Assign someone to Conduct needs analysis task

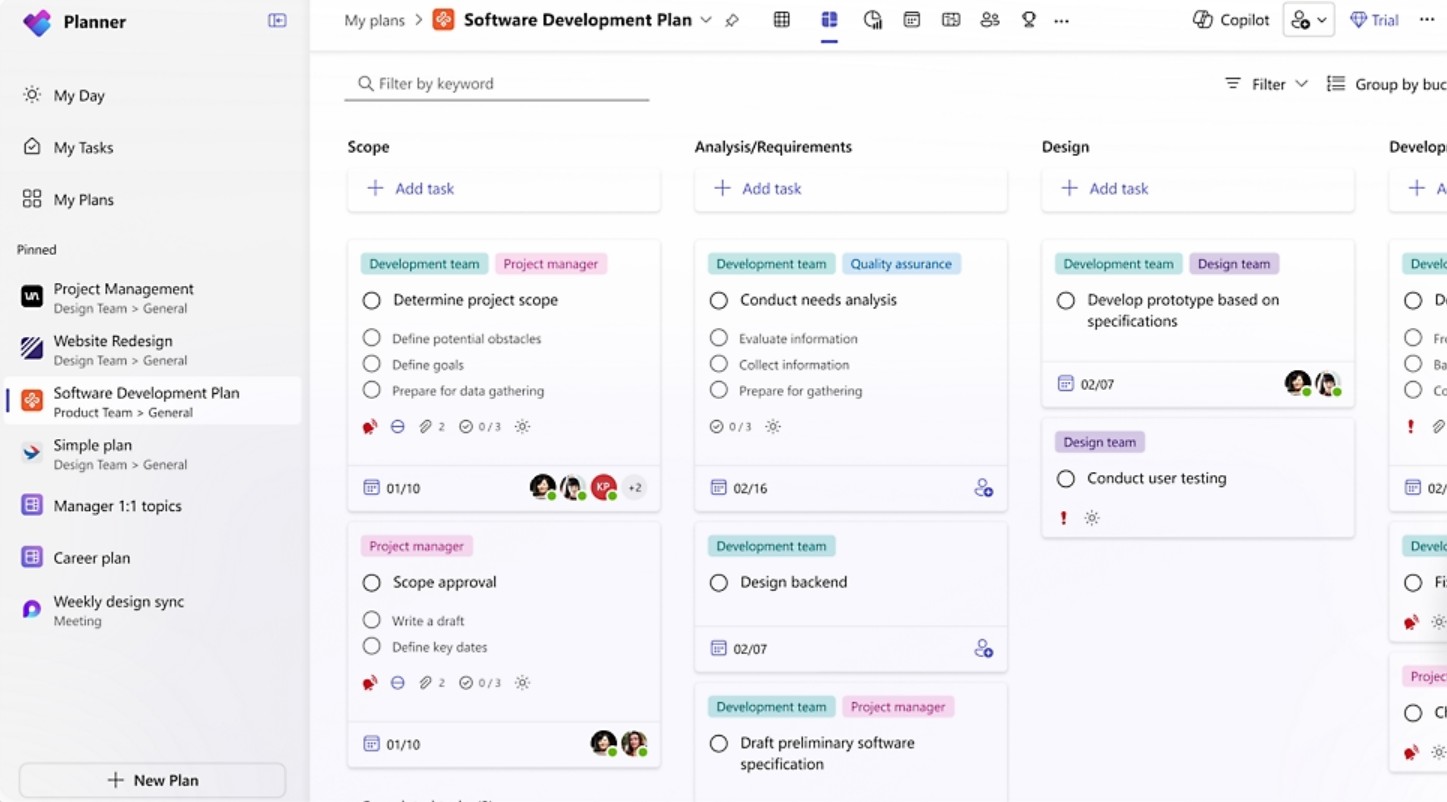tap(983, 488)
